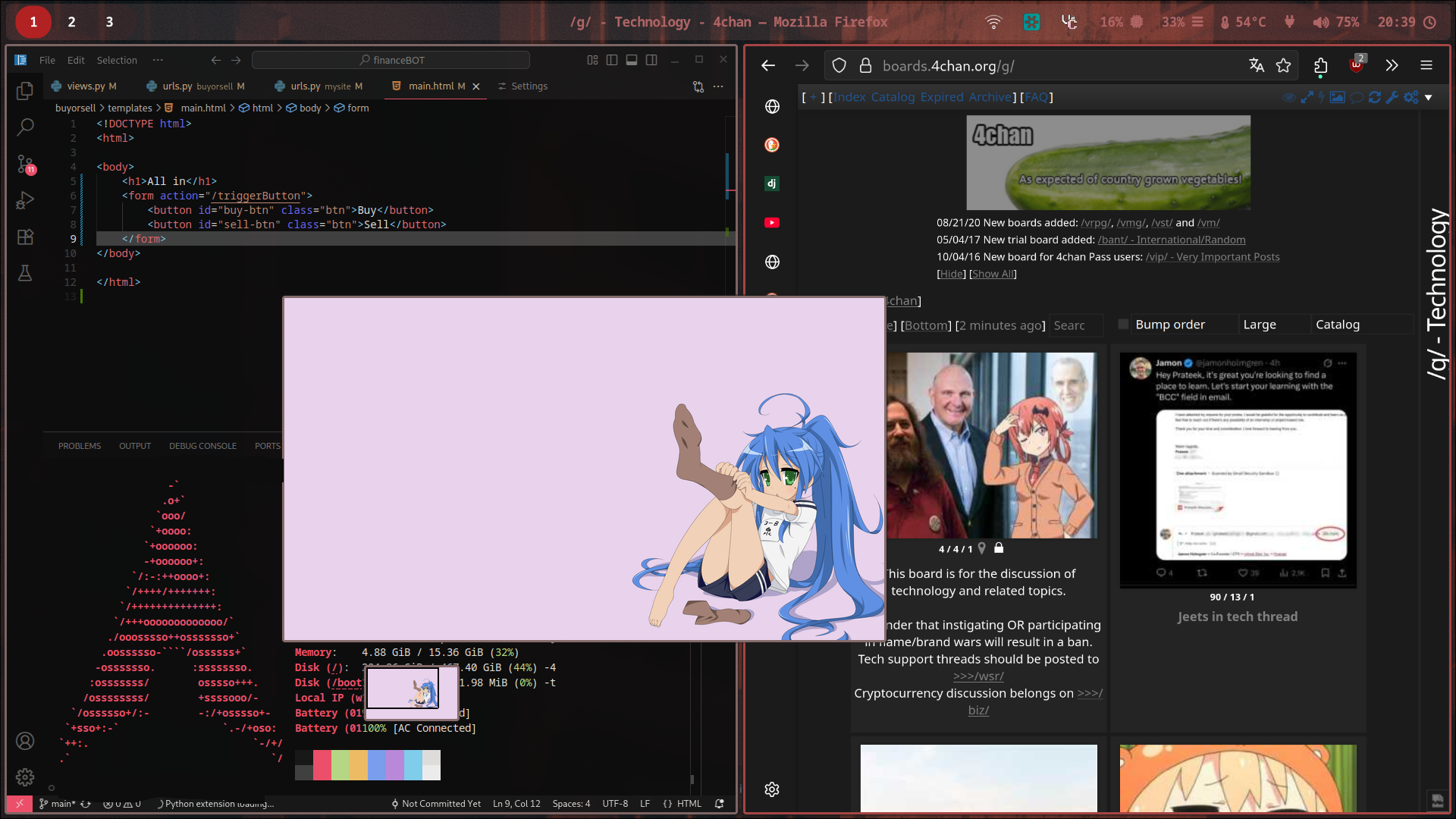Open the board list plus expander on 4chan
This screenshot has width=1456, height=819.
point(814,97)
